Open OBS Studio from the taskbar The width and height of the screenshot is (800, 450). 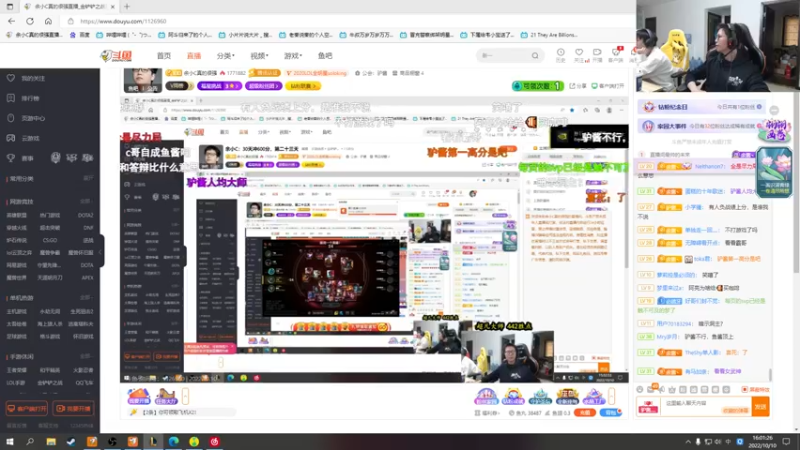coord(112,441)
